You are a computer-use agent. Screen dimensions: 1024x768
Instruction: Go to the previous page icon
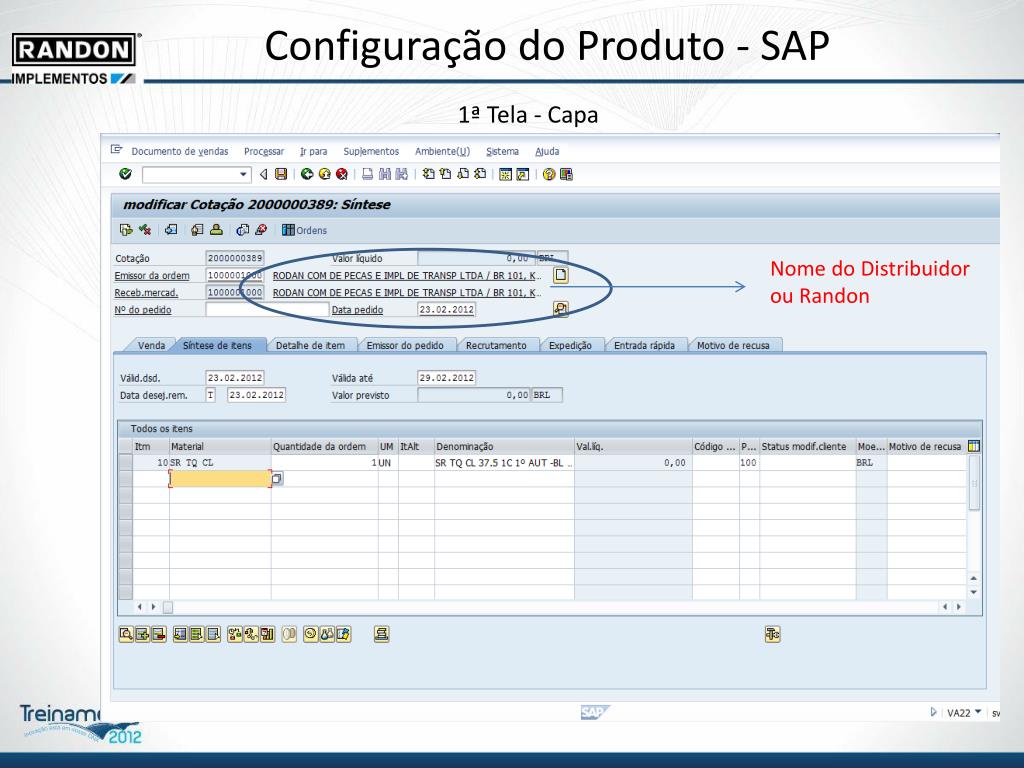(445, 174)
